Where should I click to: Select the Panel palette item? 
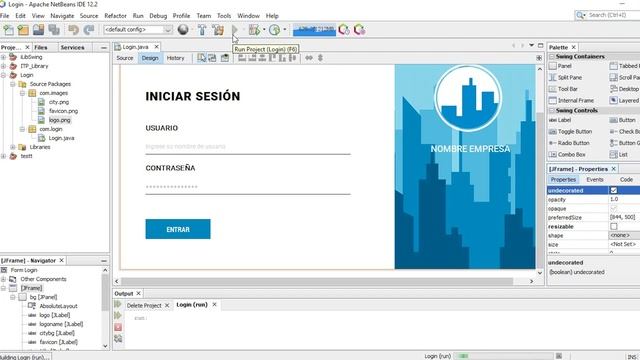coord(564,66)
